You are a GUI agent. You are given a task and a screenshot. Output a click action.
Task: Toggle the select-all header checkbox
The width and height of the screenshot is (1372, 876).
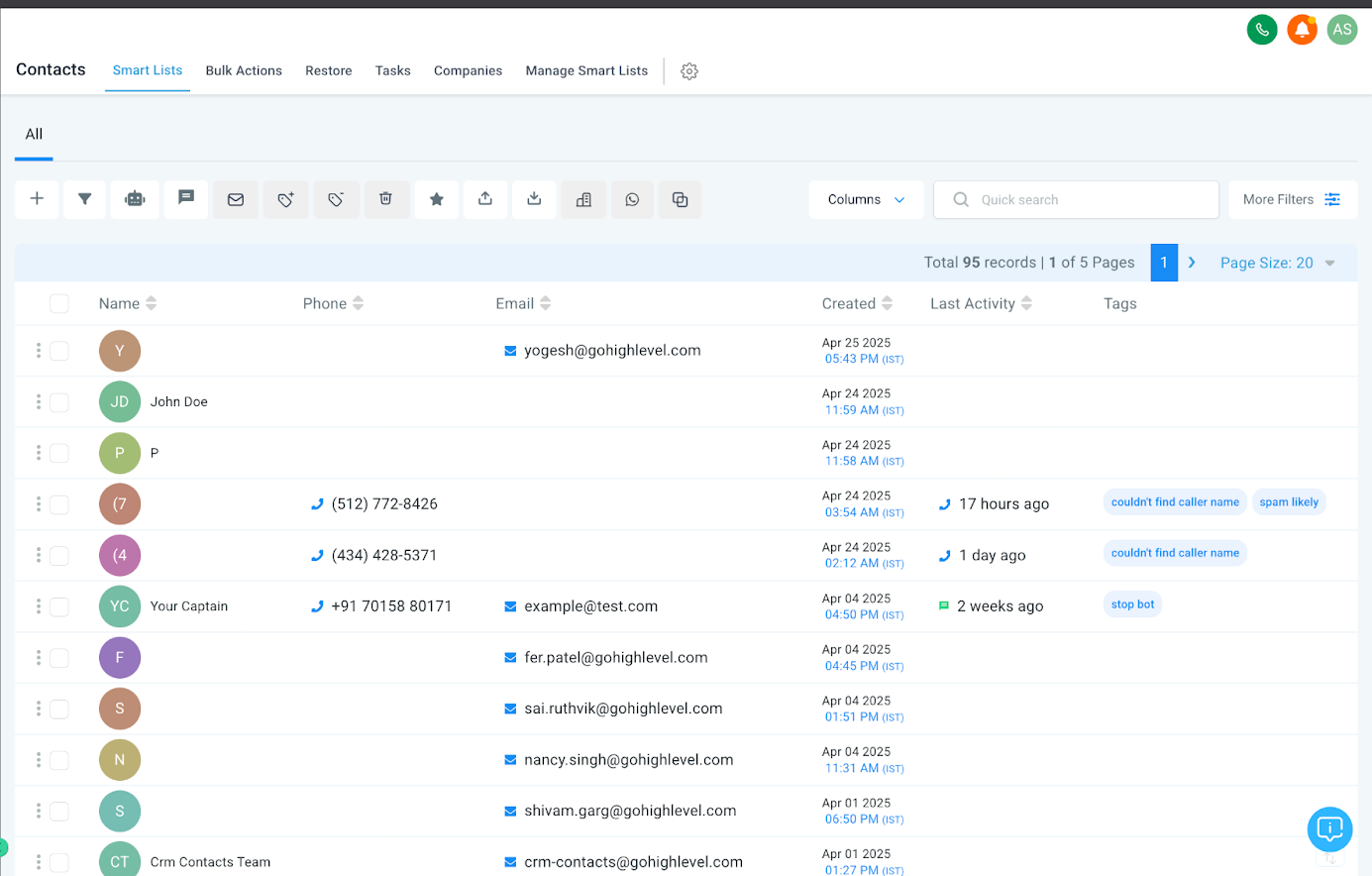click(59, 303)
